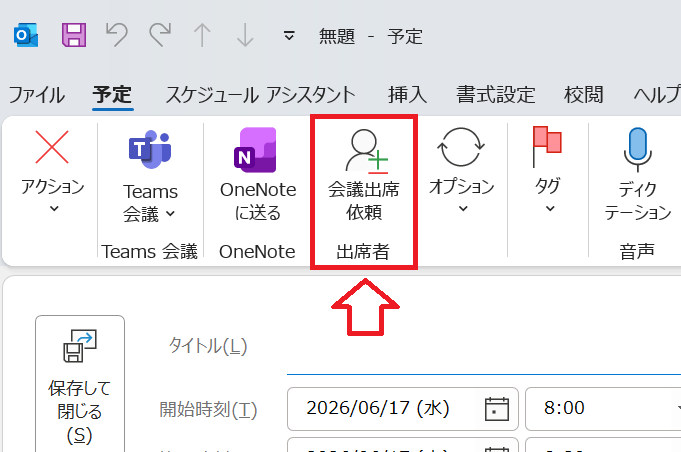Screen dimensions: 681x452
Task: Open the 8:00 start time combo box
Action: click(x=603, y=409)
